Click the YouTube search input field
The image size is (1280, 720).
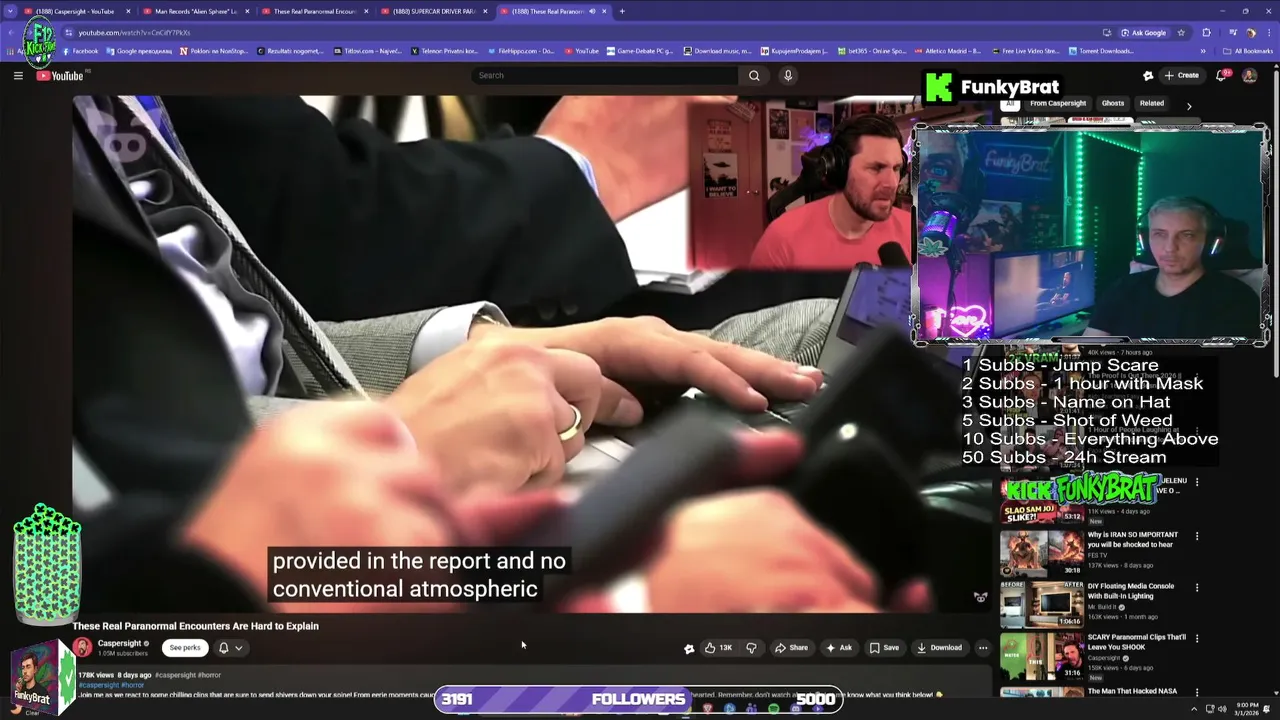tap(605, 75)
